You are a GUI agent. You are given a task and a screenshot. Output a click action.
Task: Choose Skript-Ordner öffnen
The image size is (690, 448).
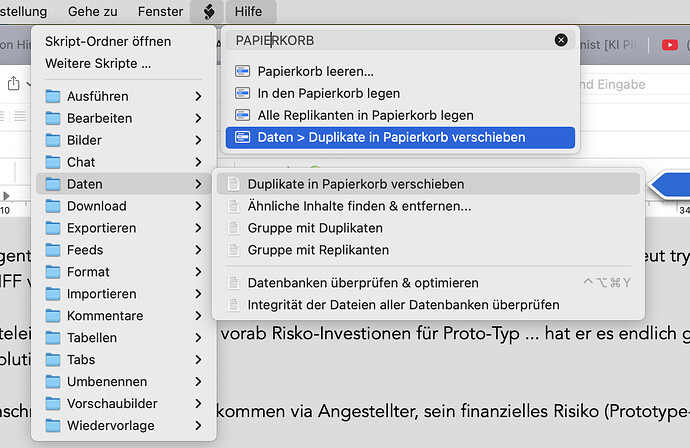click(108, 41)
